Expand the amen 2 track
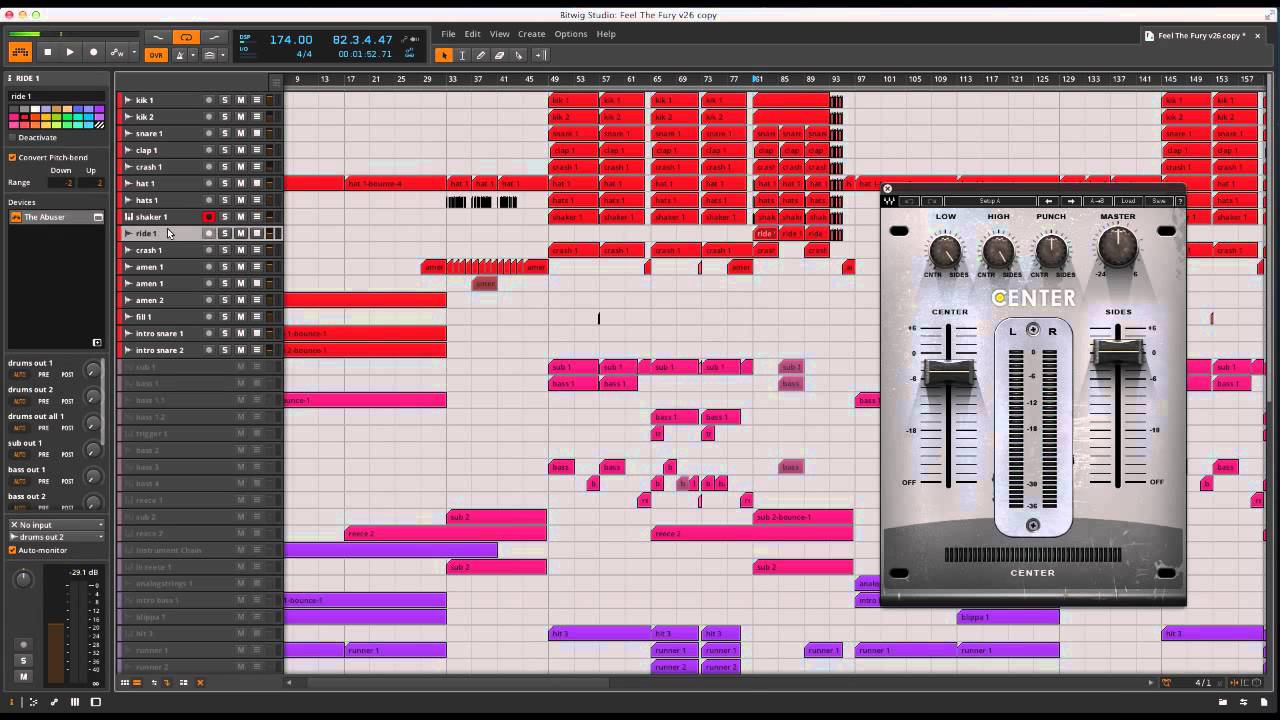Image resolution: width=1280 pixels, height=720 pixels. [127, 300]
